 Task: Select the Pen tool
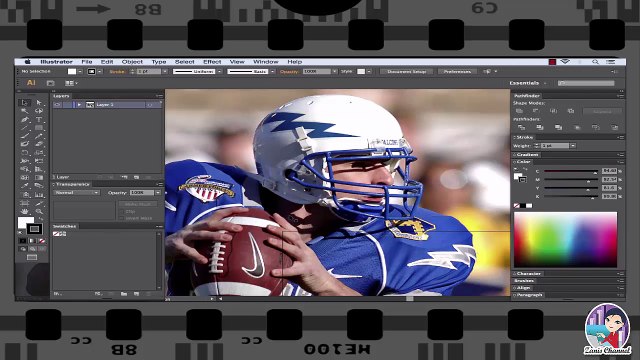coord(24,120)
